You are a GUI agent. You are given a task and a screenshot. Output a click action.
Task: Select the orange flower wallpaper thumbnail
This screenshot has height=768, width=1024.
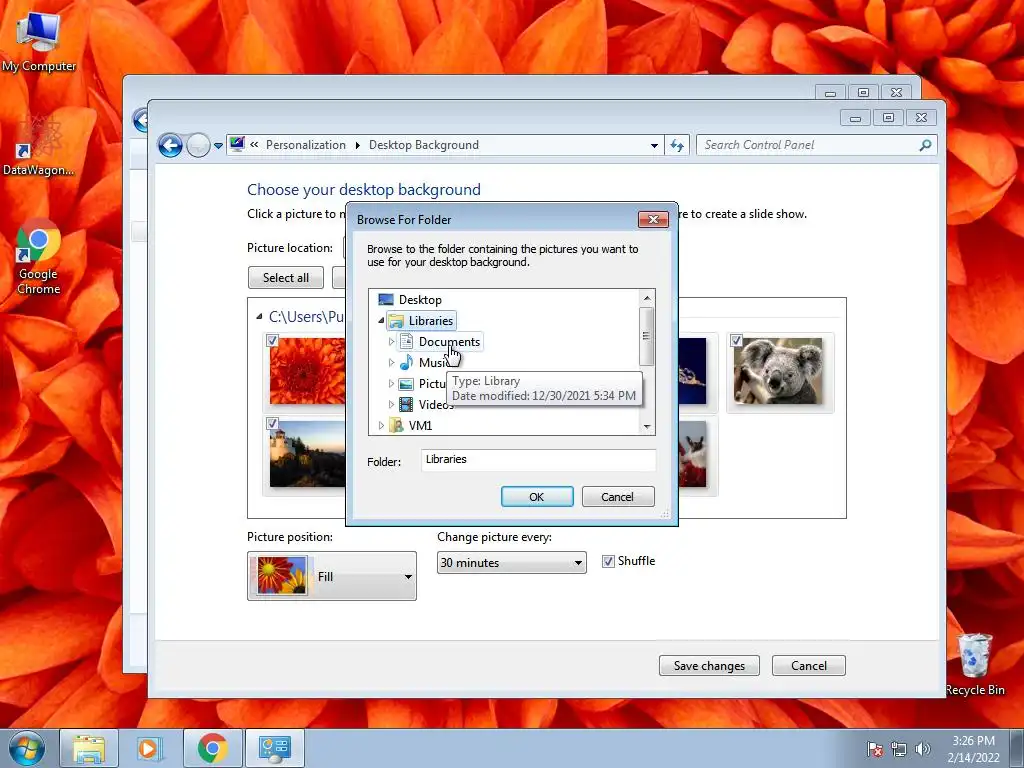click(x=308, y=370)
